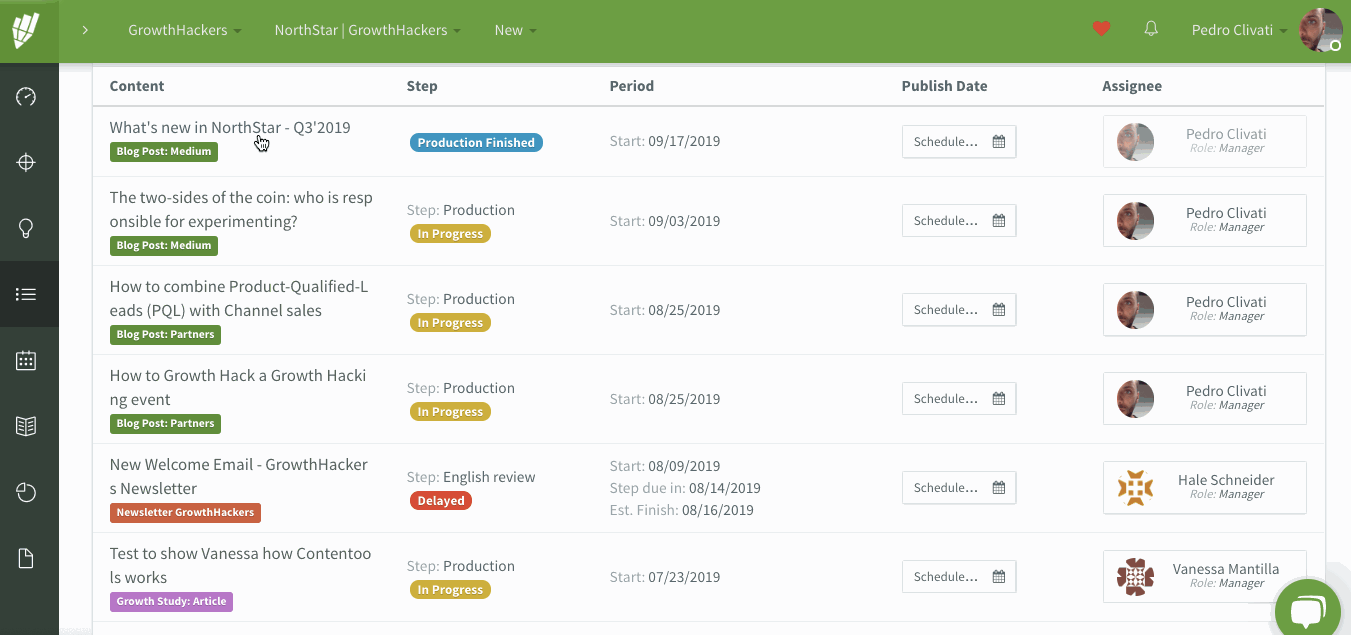This screenshot has width=1351, height=635.
Task: Open Vanessa Mantilla assignee card
Action: (x=1204, y=576)
